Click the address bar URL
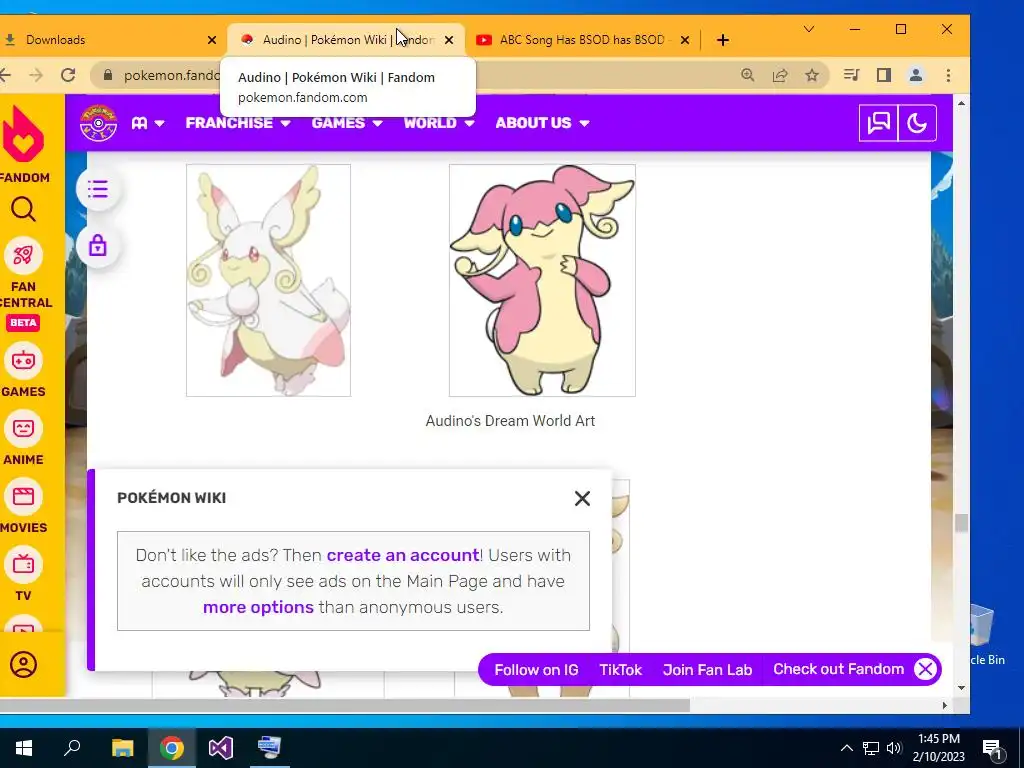Screen dimensions: 1024x768 [x=172, y=75]
